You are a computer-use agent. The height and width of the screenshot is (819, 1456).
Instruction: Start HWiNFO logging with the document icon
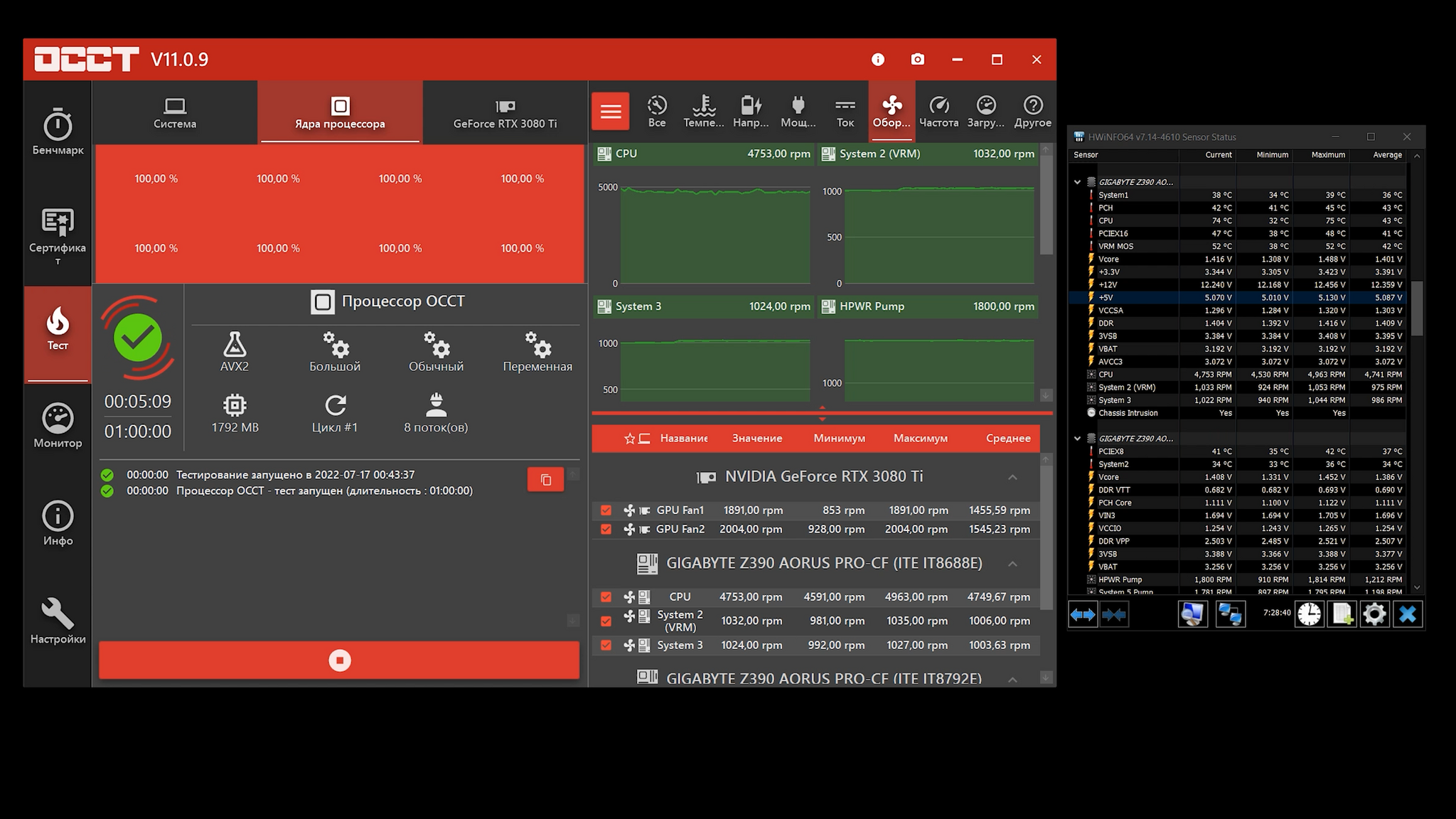(1342, 614)
